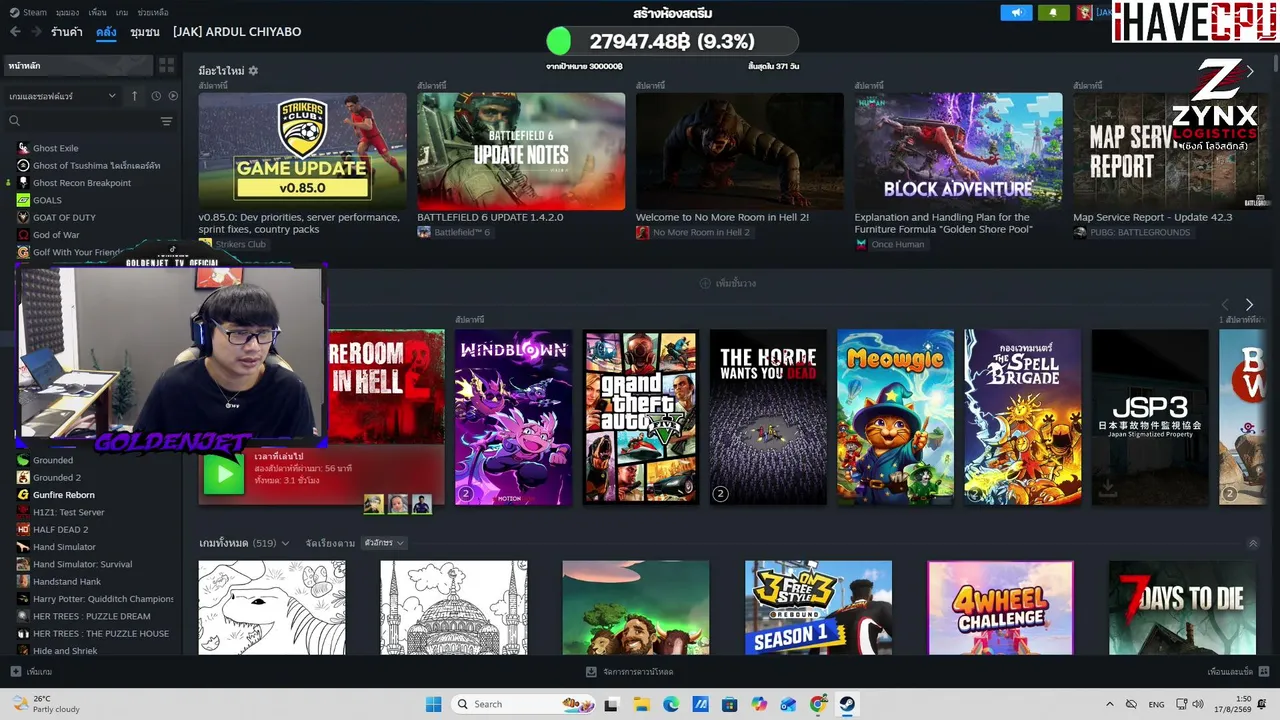Select GOAT OF DUTY from the library list
Screen dimensions: 1280x720
click(x=64, y=218)
